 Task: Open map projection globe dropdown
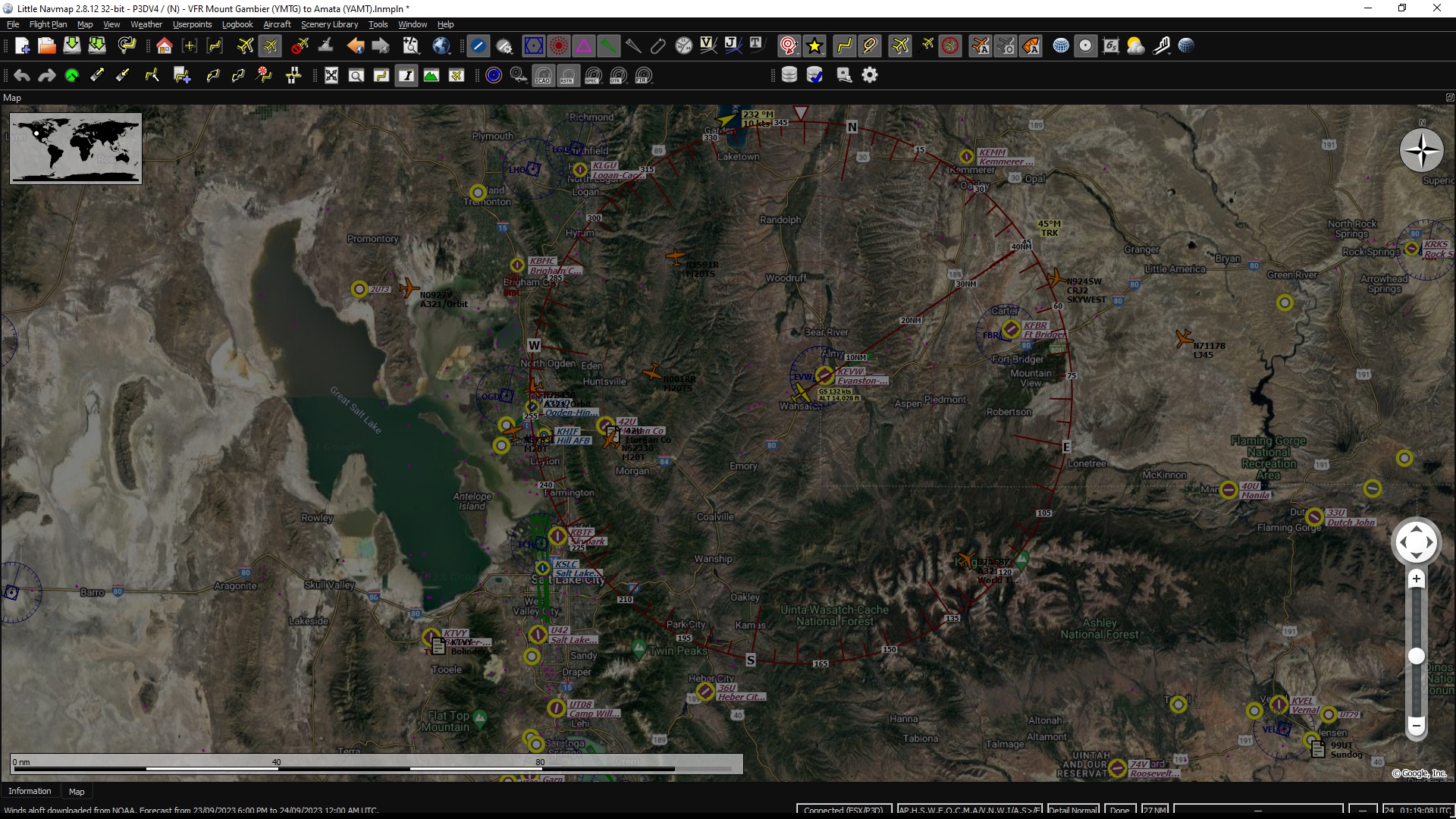pyautogui.click(x=441, y=46)
